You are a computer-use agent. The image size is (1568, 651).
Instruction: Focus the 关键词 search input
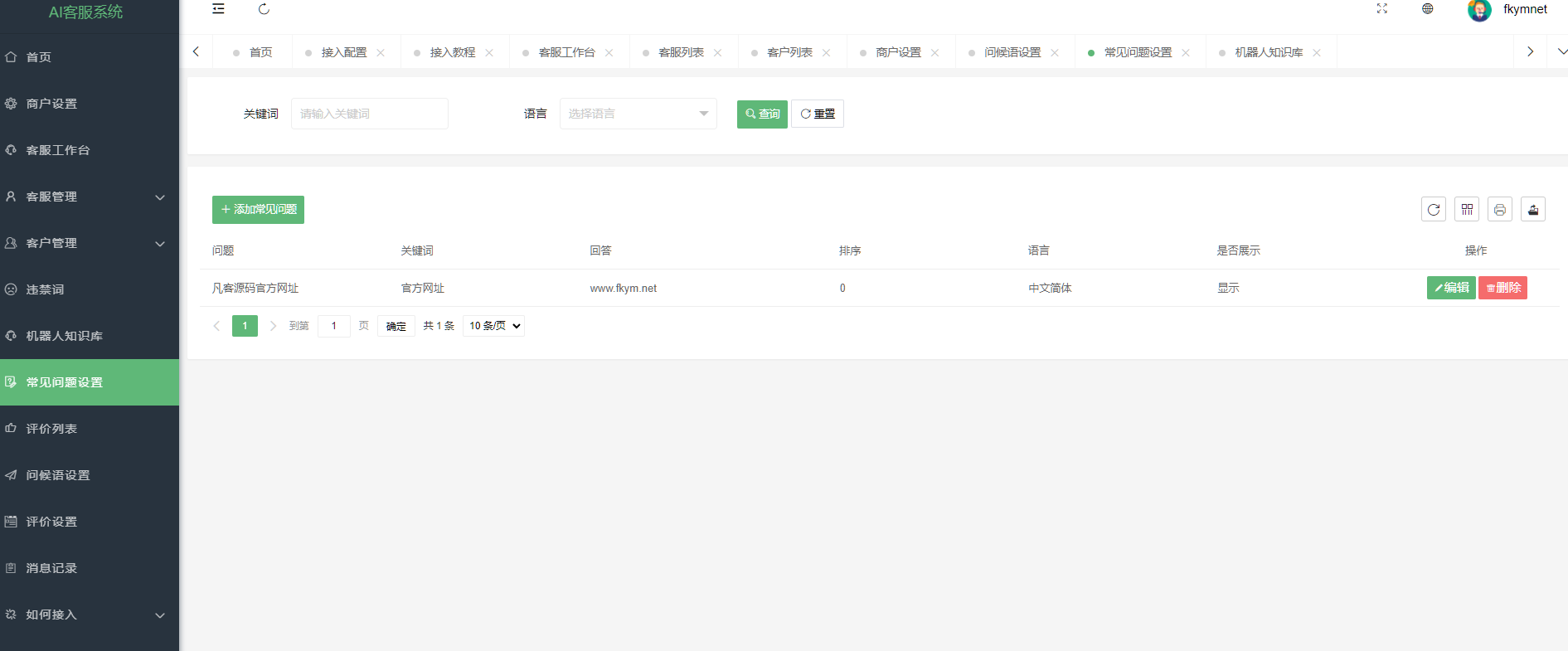[x=370, y=114]
